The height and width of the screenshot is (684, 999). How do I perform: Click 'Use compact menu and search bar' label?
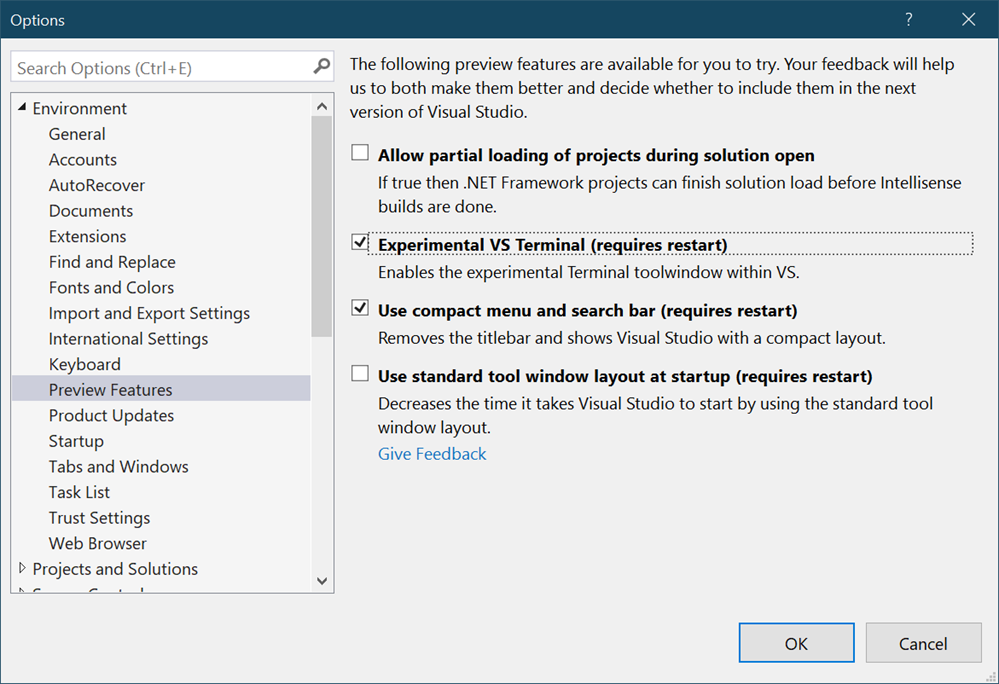click(587, 311)
